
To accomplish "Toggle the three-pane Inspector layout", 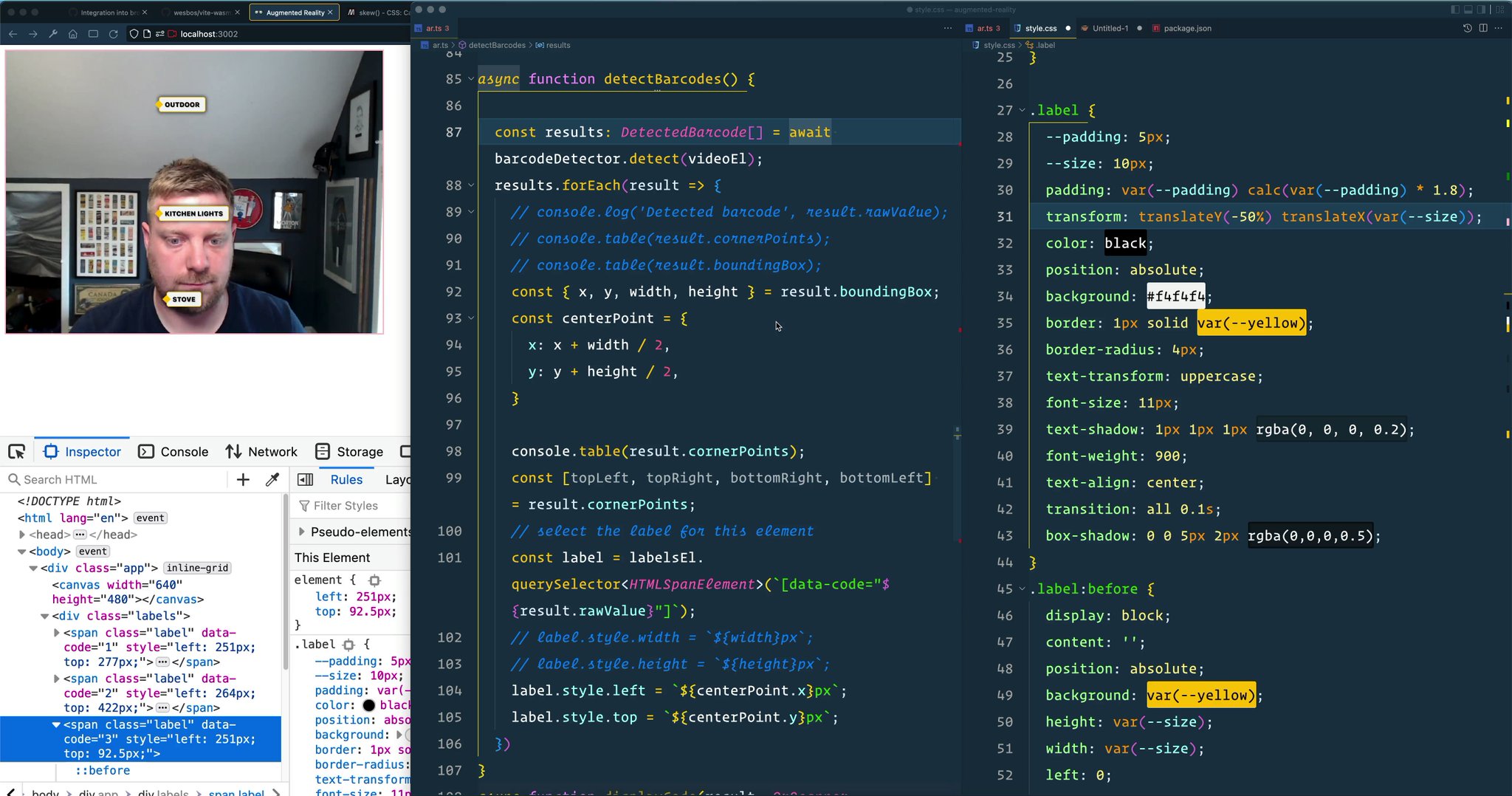I will [305, 479].
